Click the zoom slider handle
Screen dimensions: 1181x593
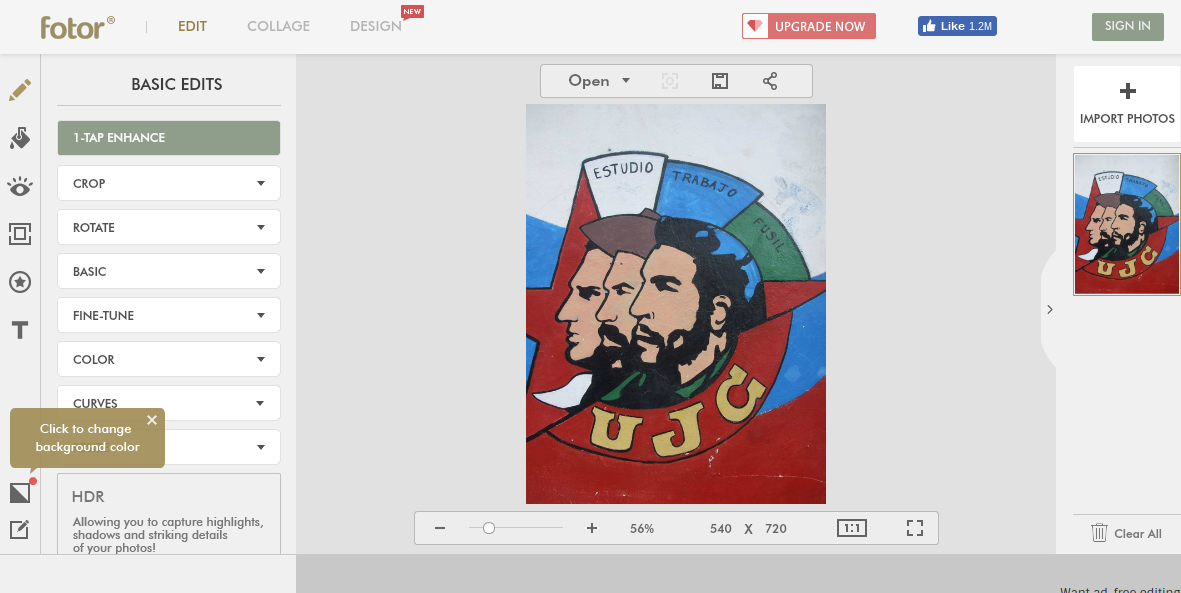pyautogui.click(x=489, y=528)
